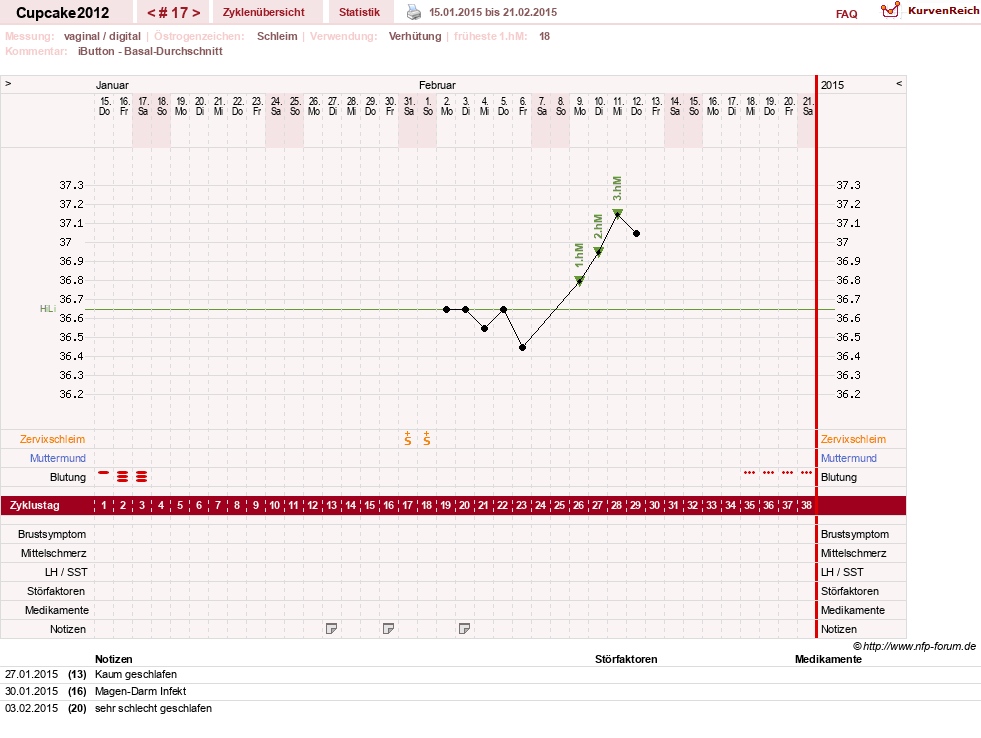Click the lowest temperature point at 36.4

522,347
